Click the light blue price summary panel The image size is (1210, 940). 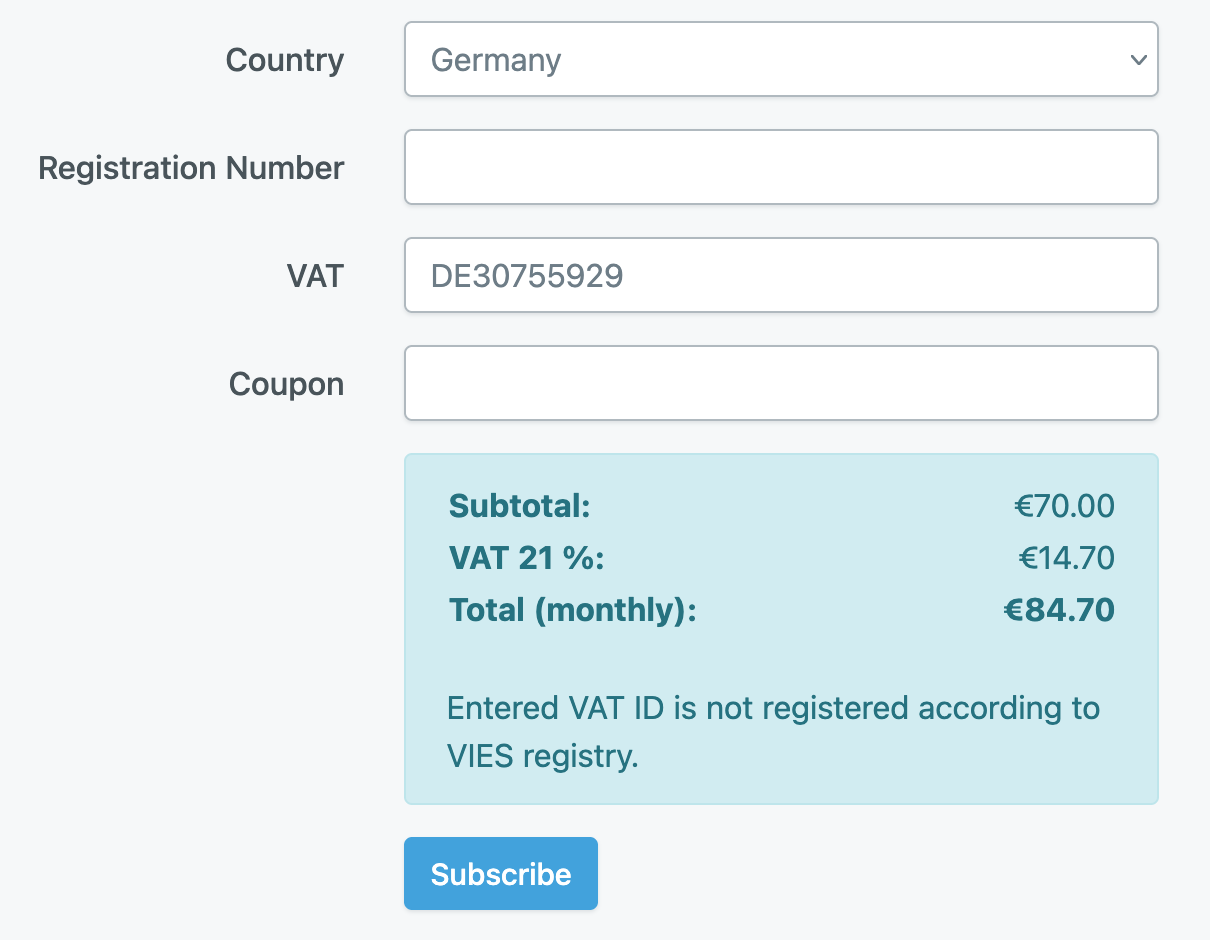click(x=781, y=629)
